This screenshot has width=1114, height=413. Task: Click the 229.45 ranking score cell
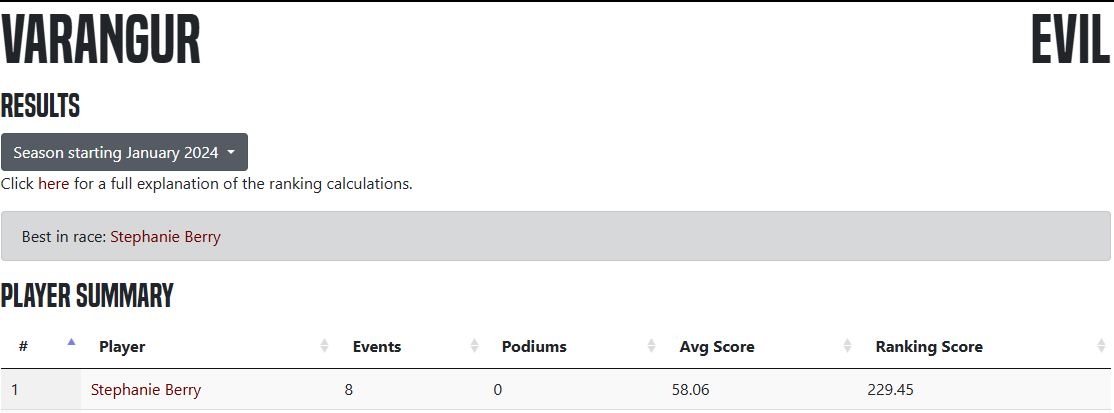tap(890, 390)
